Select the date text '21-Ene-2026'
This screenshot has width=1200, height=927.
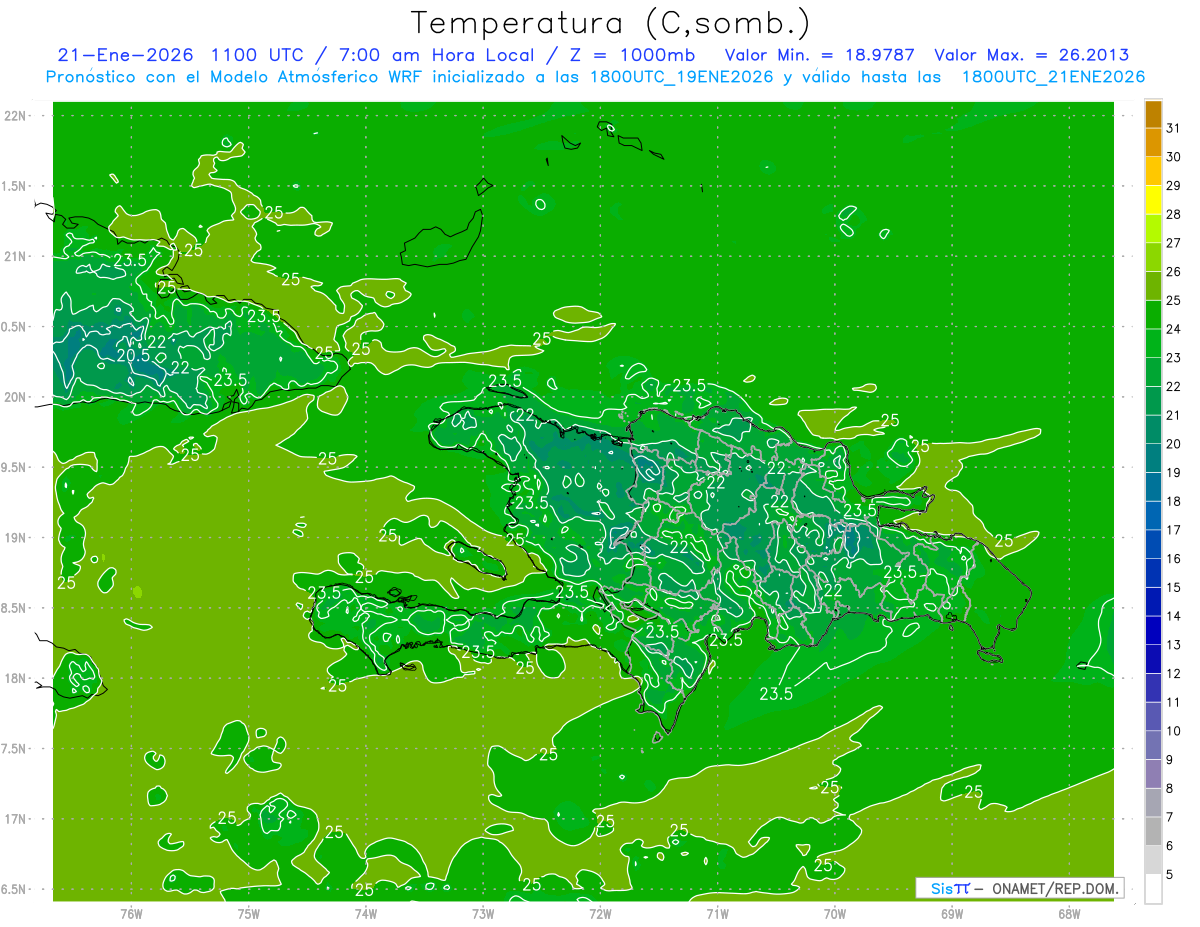click(x=125, y=55)
